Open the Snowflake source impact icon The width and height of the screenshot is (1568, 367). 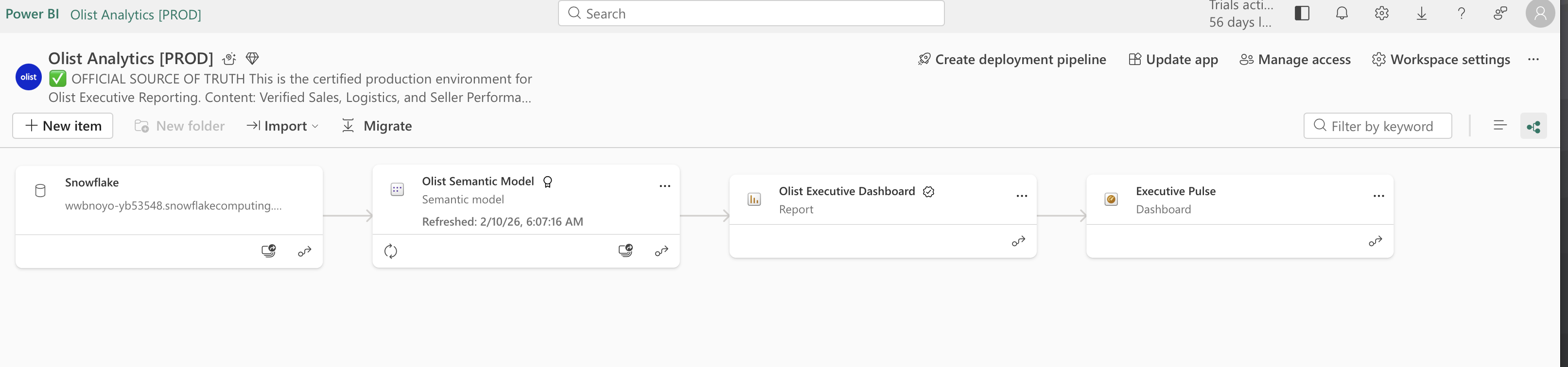click(x=268, y=250)
